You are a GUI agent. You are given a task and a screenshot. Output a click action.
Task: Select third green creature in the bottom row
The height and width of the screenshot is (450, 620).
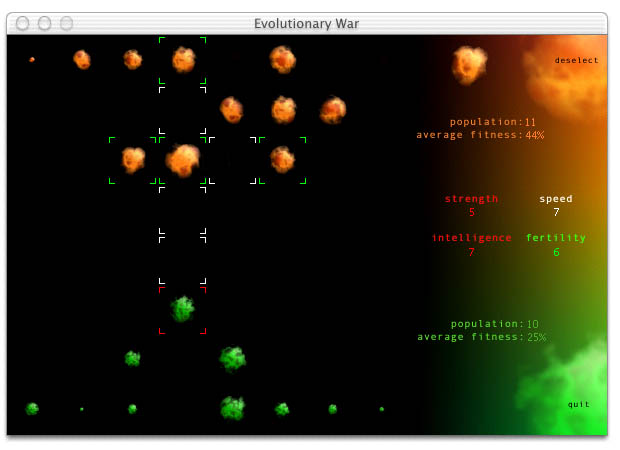click(x=132, y=408)
